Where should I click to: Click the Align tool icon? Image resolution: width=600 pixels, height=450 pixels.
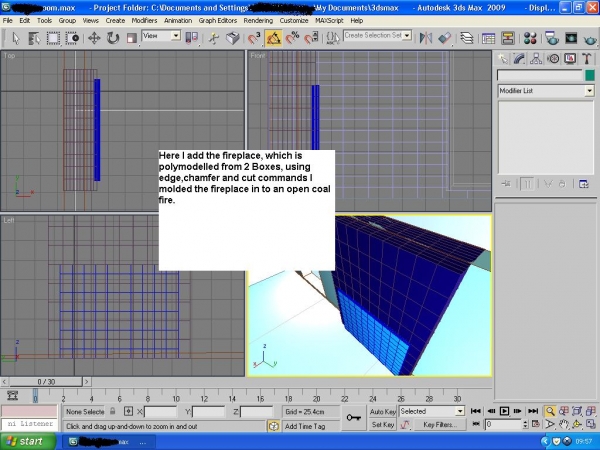445,38
